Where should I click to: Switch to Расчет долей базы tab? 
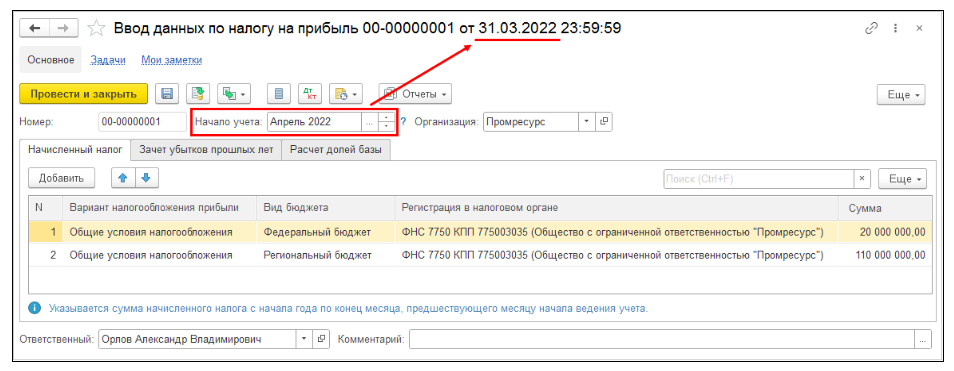[336, 150]
